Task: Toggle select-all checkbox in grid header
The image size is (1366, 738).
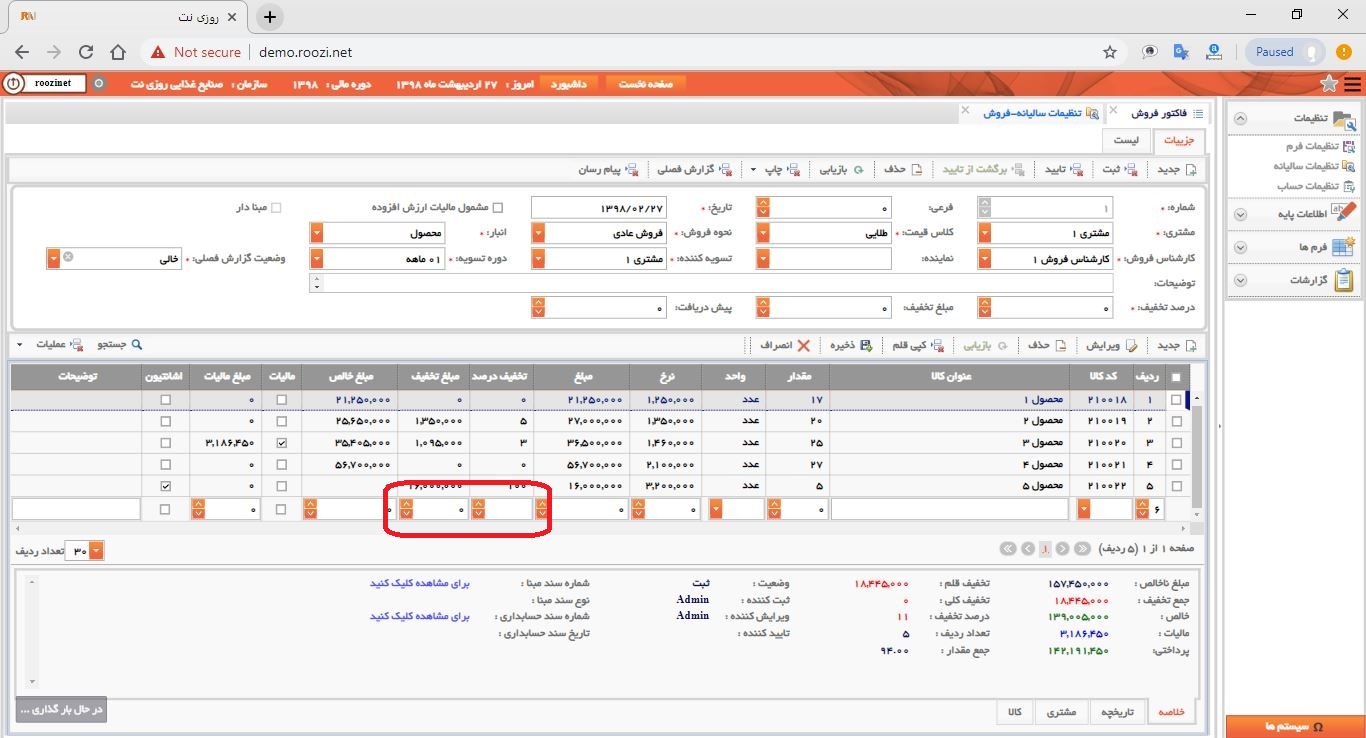Action: (x=1176, y=377)
